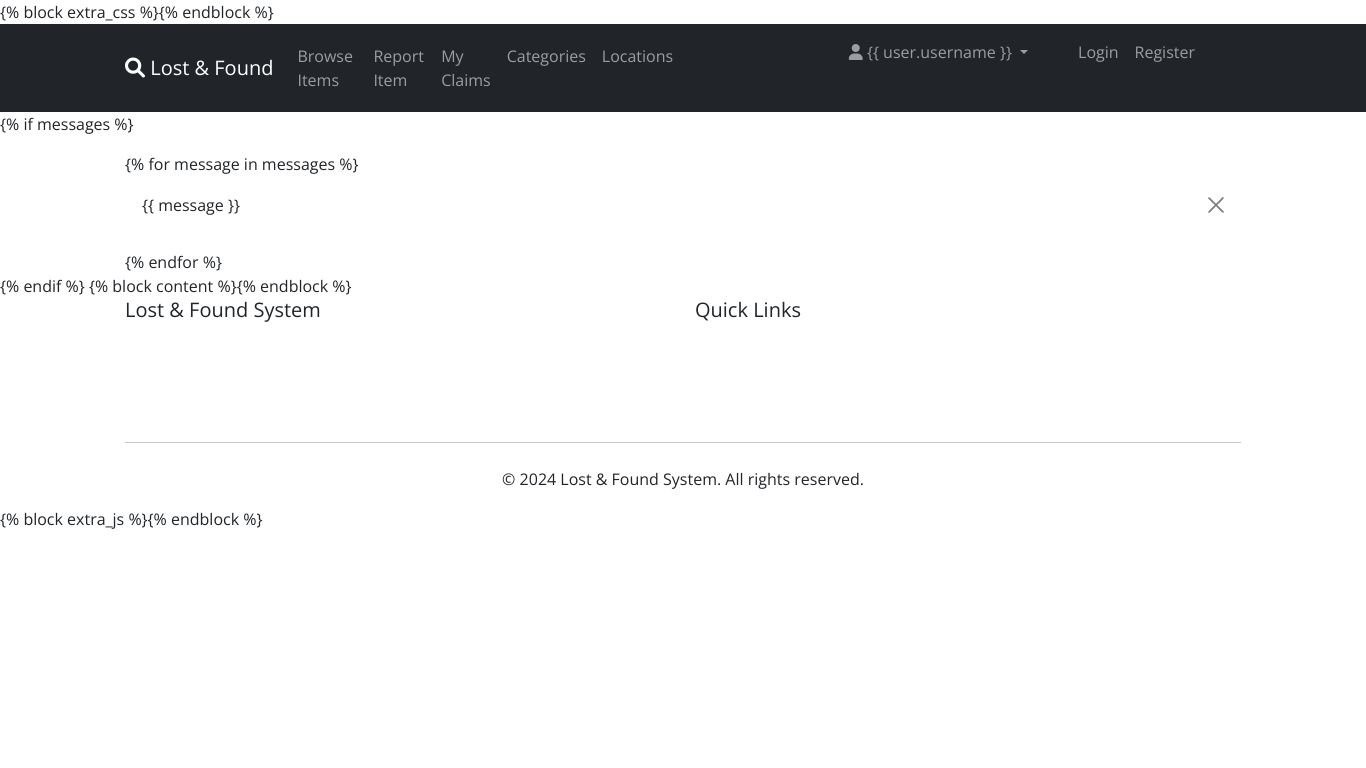Click the Lost & Found brand title

tap(211, 68)
